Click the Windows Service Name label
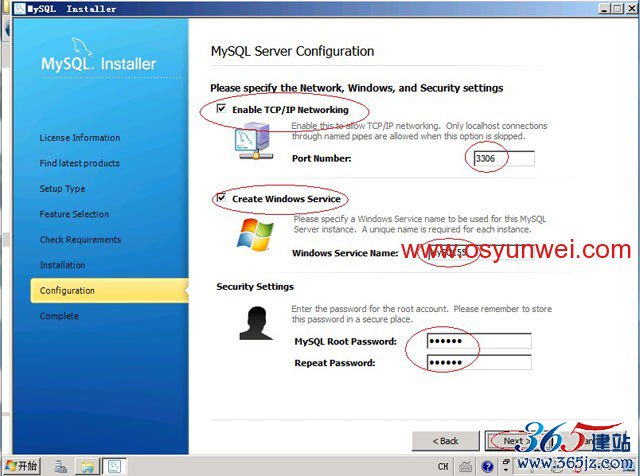The image size is (640, 476). [x=345, y=253]
